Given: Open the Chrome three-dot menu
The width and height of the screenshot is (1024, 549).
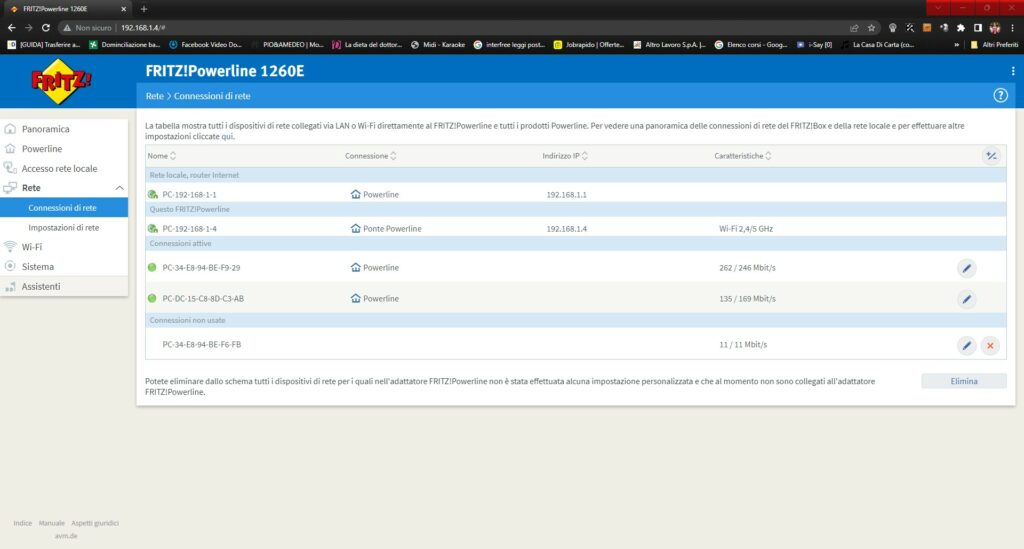Looking at the screenshot, I should coord(1012,27).
